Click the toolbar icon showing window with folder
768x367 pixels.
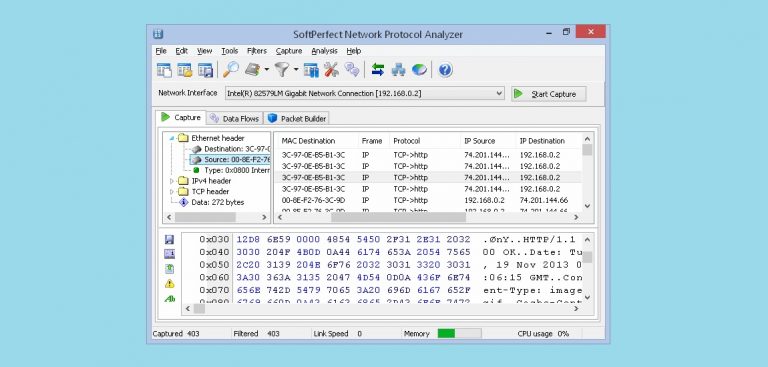coord(185,70)
